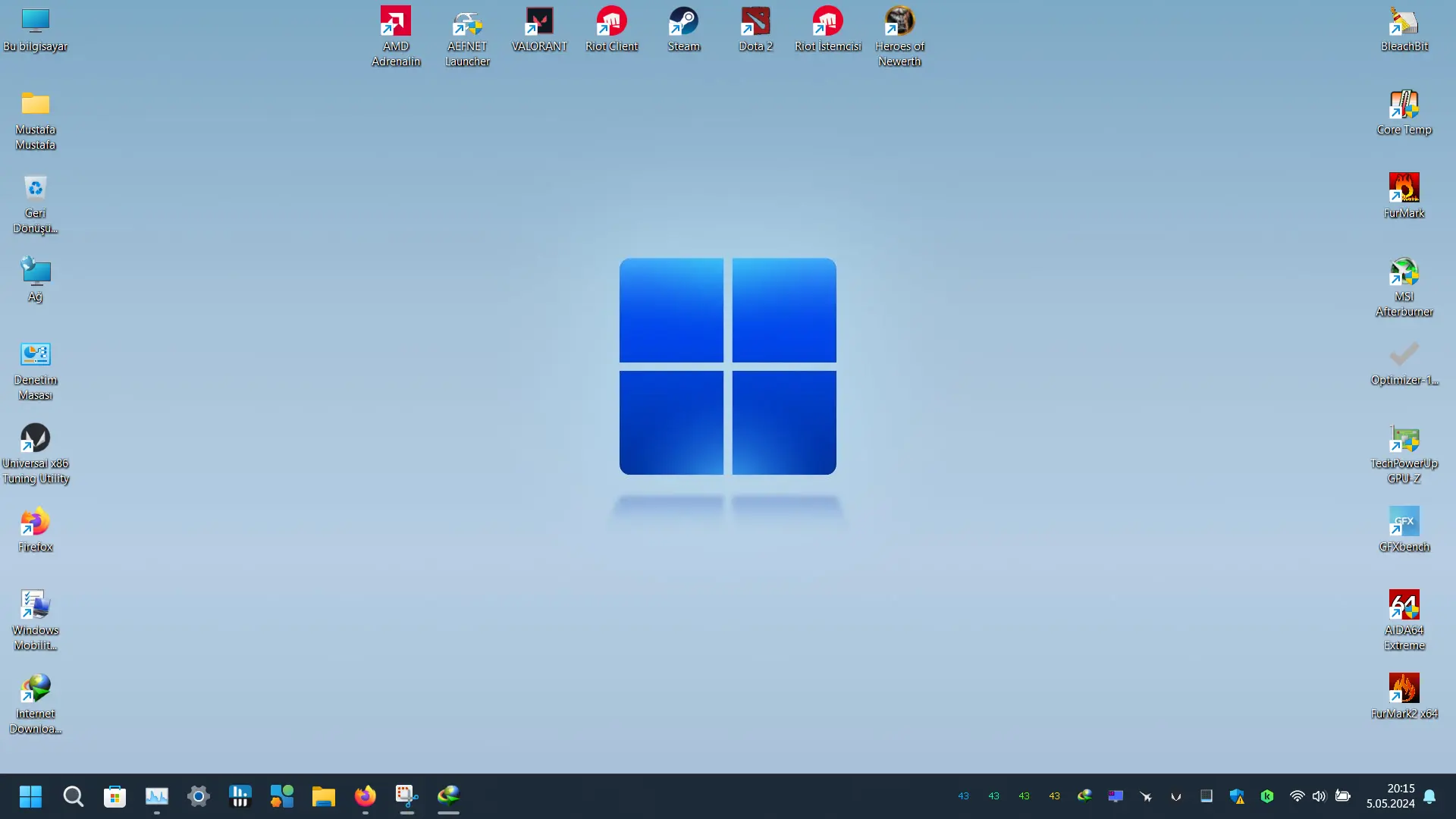Select the BleachBit desktop shortcut

[x=1404, y=30]
